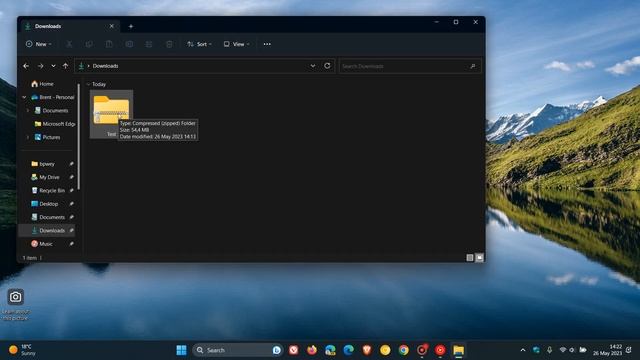
Task: Open the clock showing 26 May 2023
Action: [607, 350]
